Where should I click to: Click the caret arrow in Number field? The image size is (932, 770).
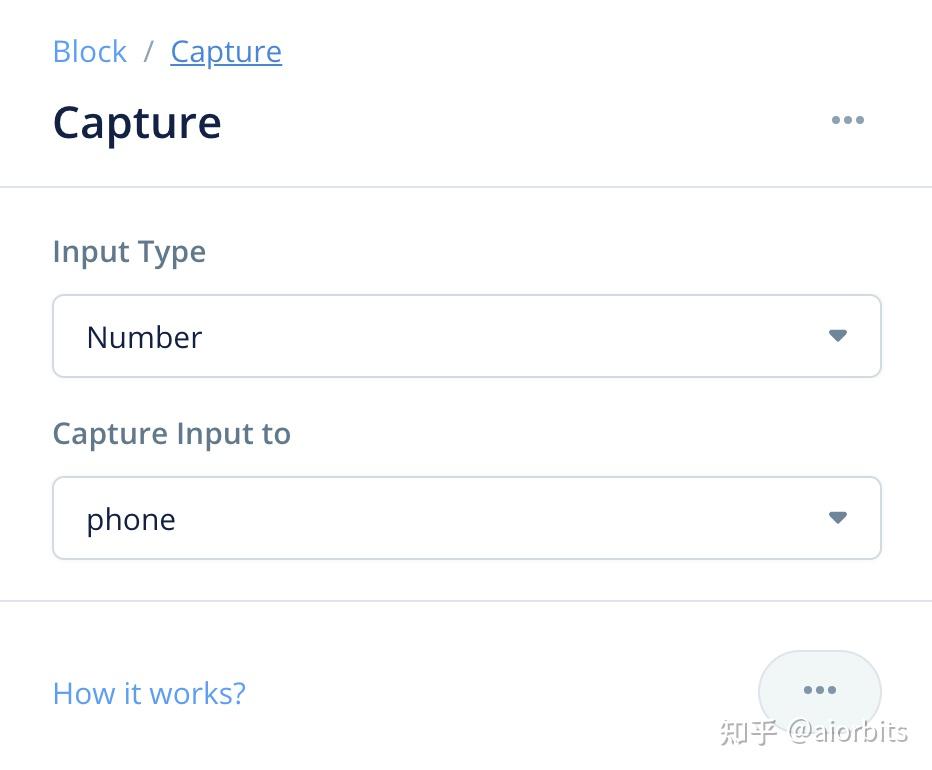tap(838, 336)
